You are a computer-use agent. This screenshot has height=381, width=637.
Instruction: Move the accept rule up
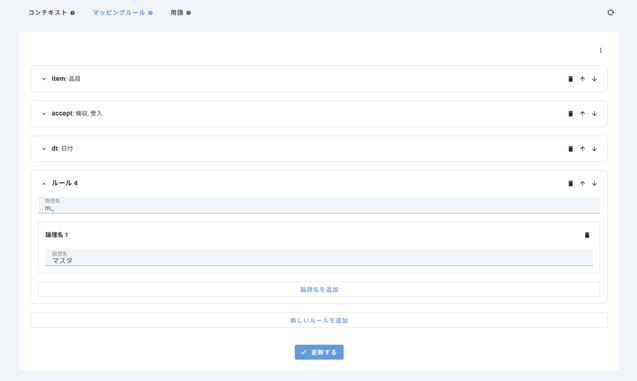[x=582, y=114]
